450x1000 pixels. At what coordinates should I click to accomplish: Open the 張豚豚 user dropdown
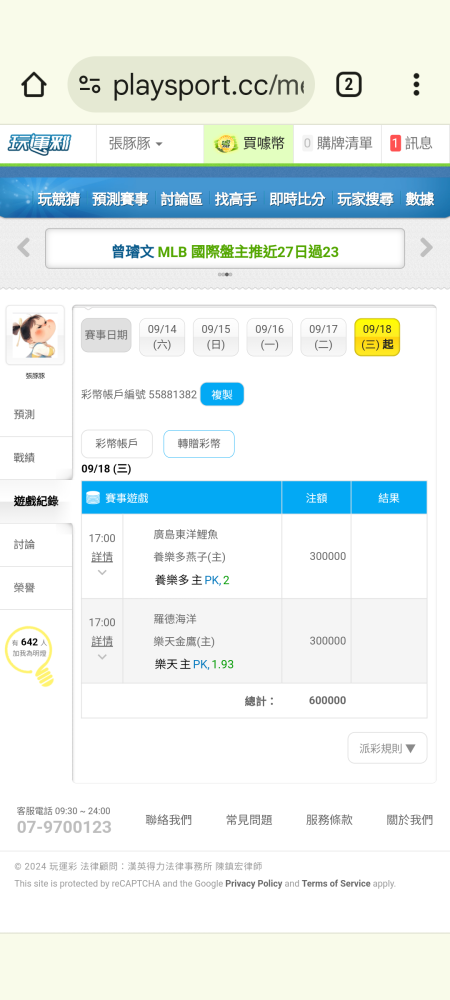pyautogui.click(x=136, y=143)
